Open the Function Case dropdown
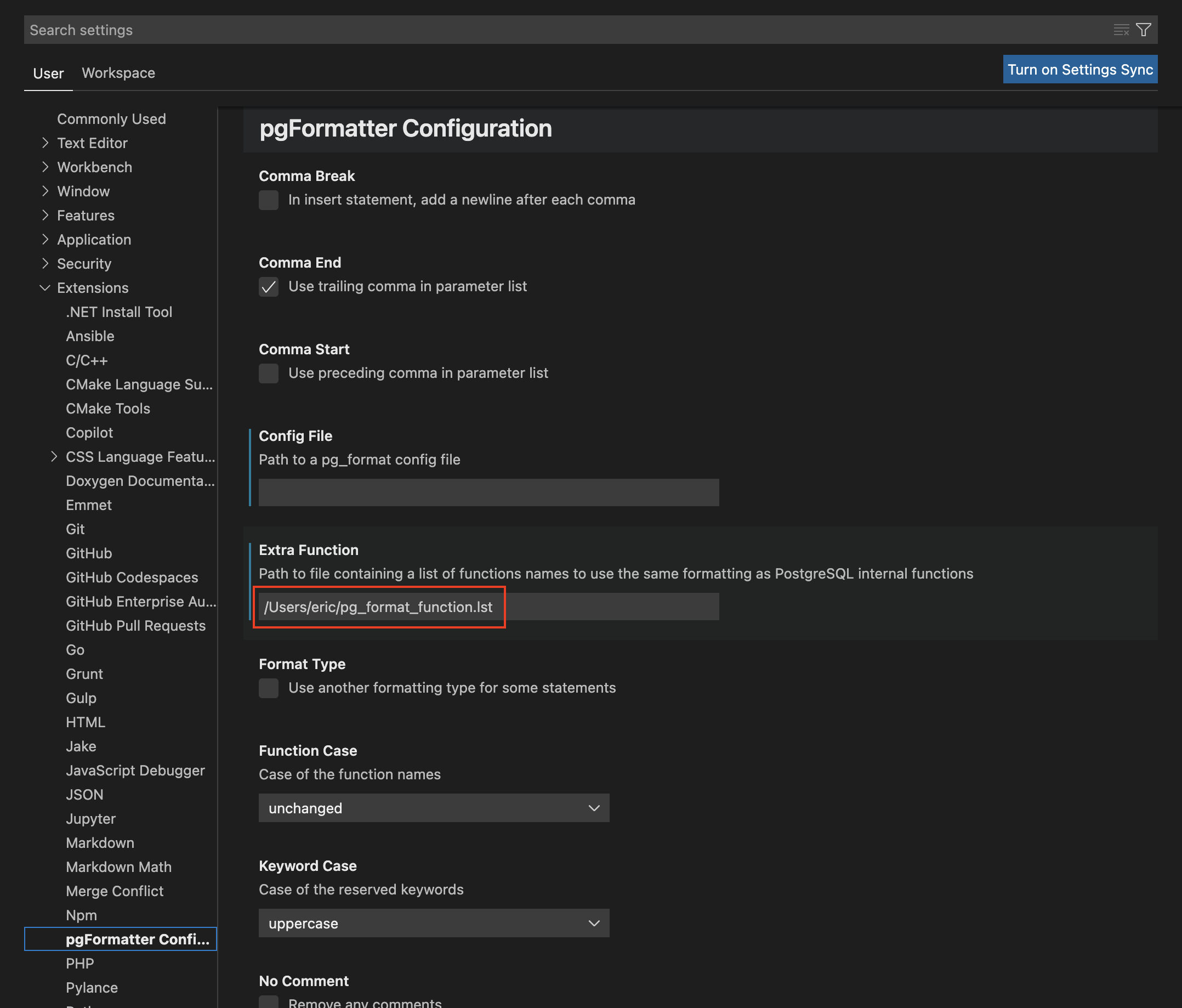1182x1008 pixels. [434, 808]
